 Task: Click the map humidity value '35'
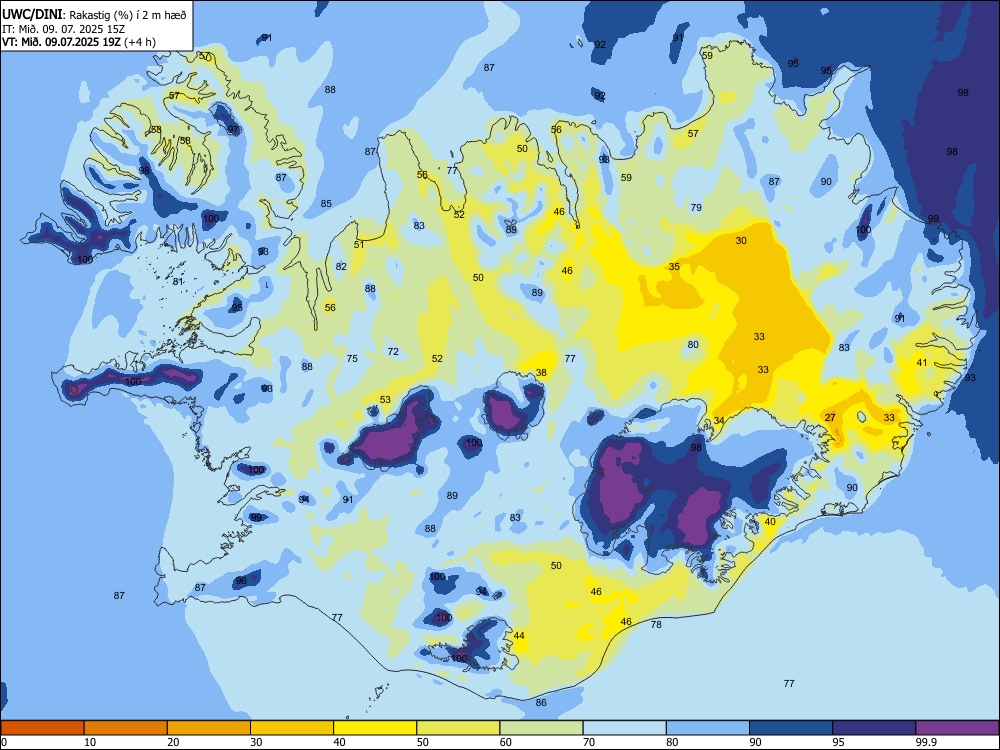point(674,267)
